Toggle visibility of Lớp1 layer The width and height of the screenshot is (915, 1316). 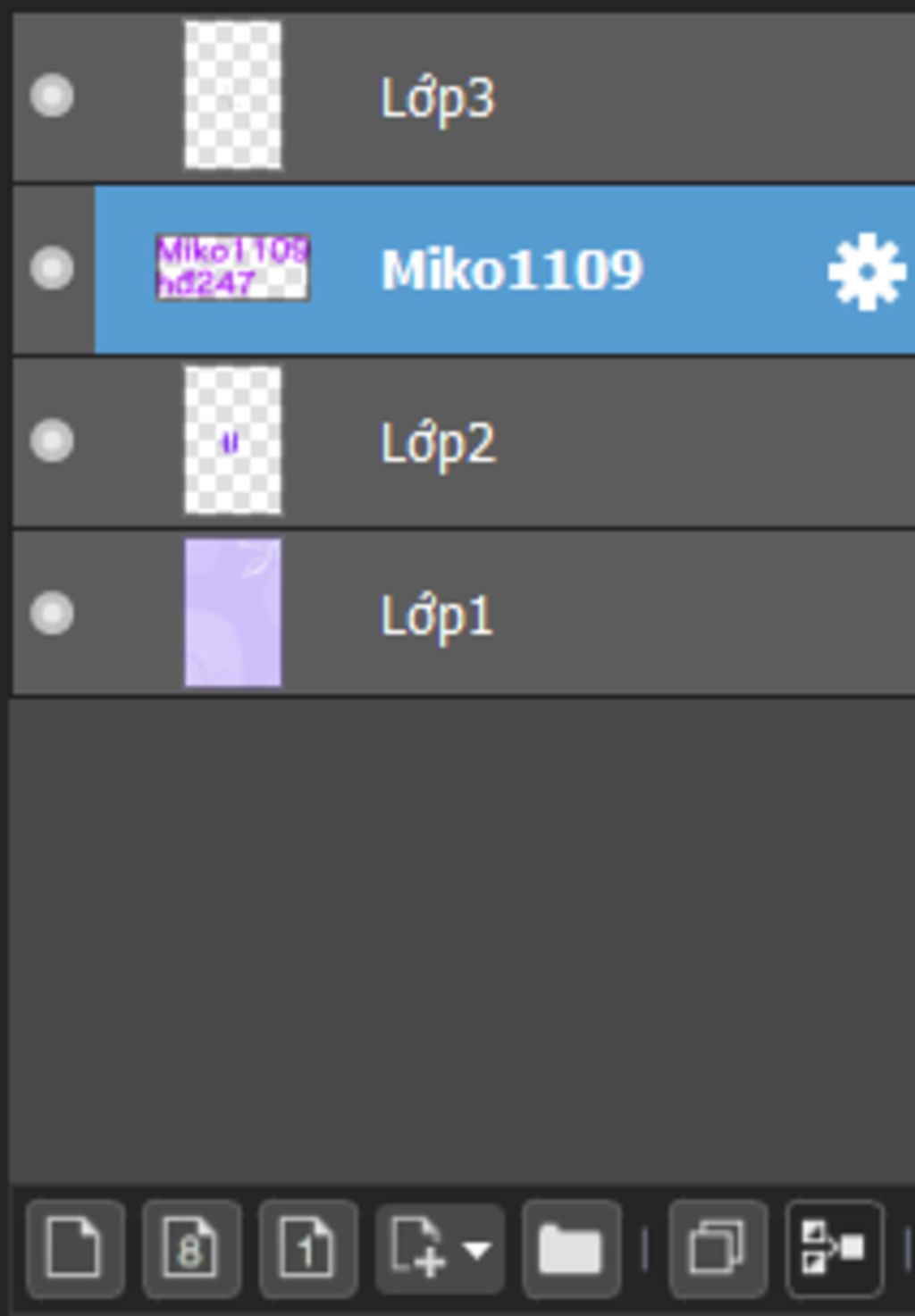52,613
